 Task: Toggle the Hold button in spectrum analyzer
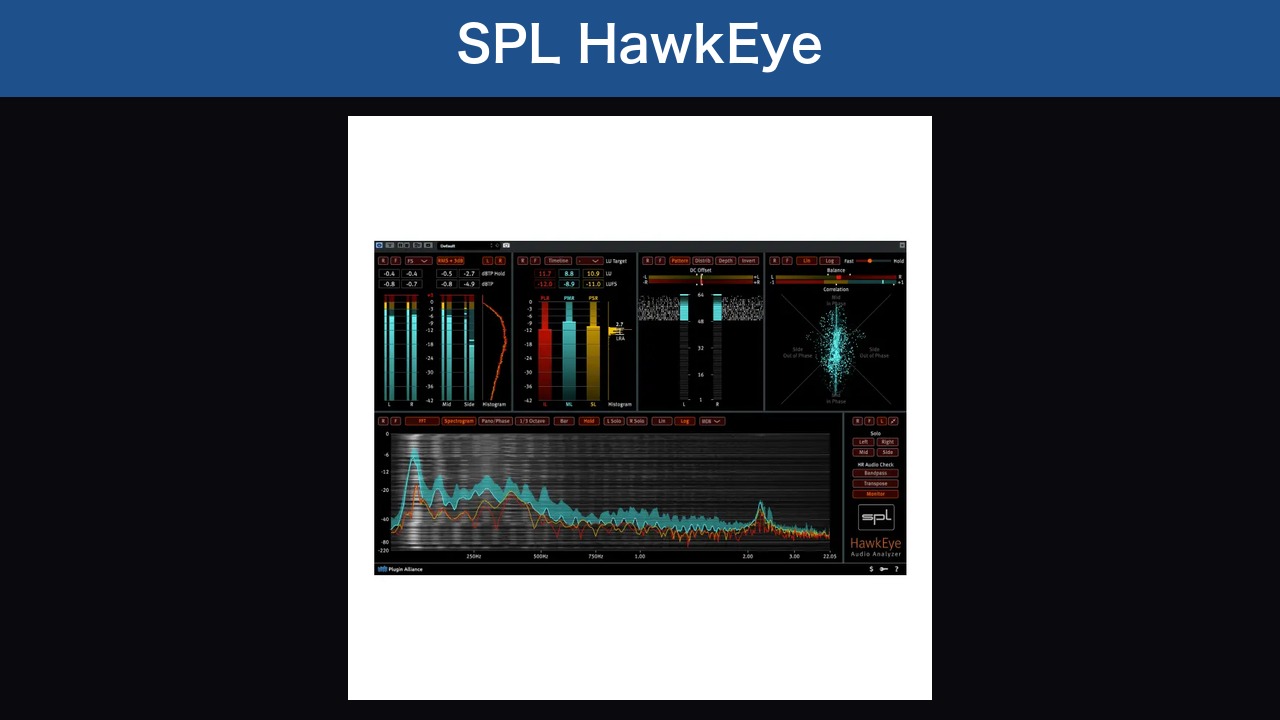[589, 421]
